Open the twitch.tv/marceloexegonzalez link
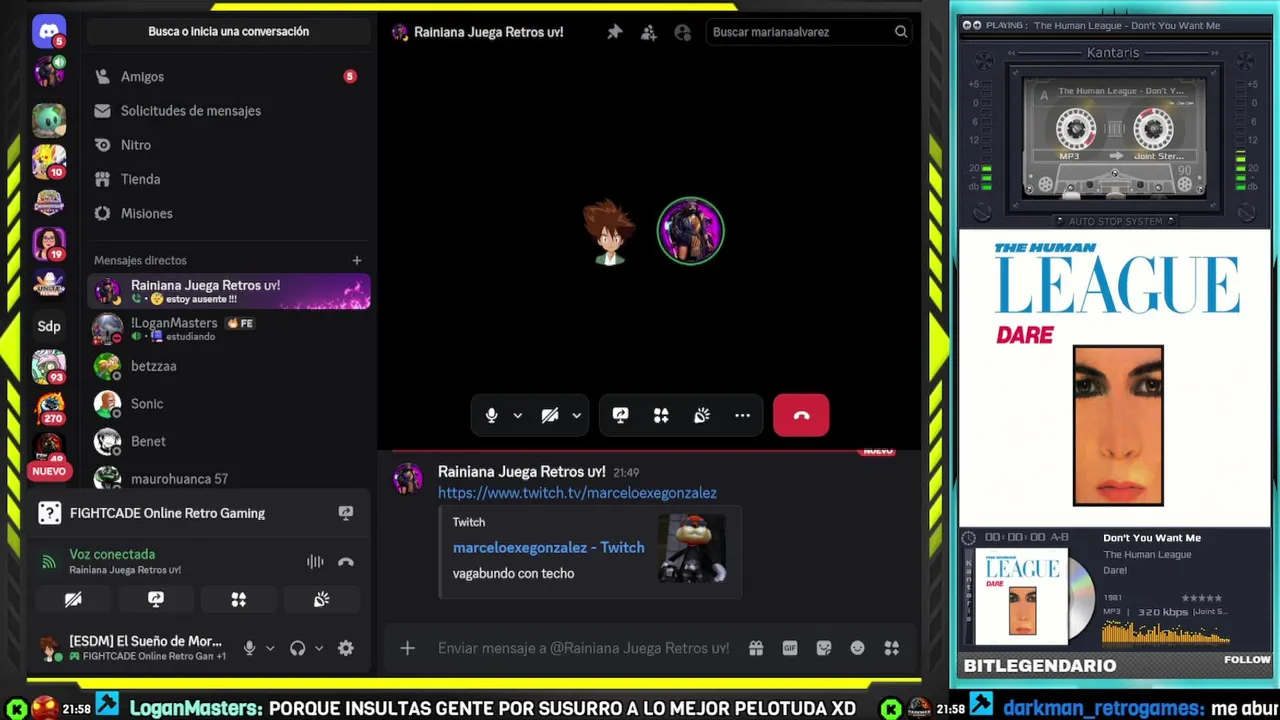The width and height of the screenshot is (1280, 720). [577, 493]
